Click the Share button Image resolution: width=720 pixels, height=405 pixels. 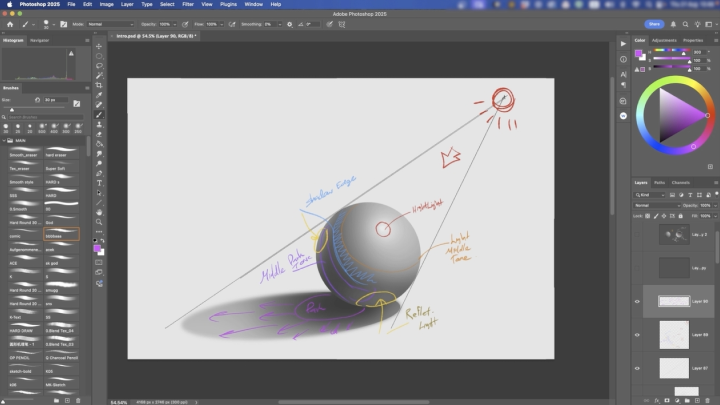(654, 23)
